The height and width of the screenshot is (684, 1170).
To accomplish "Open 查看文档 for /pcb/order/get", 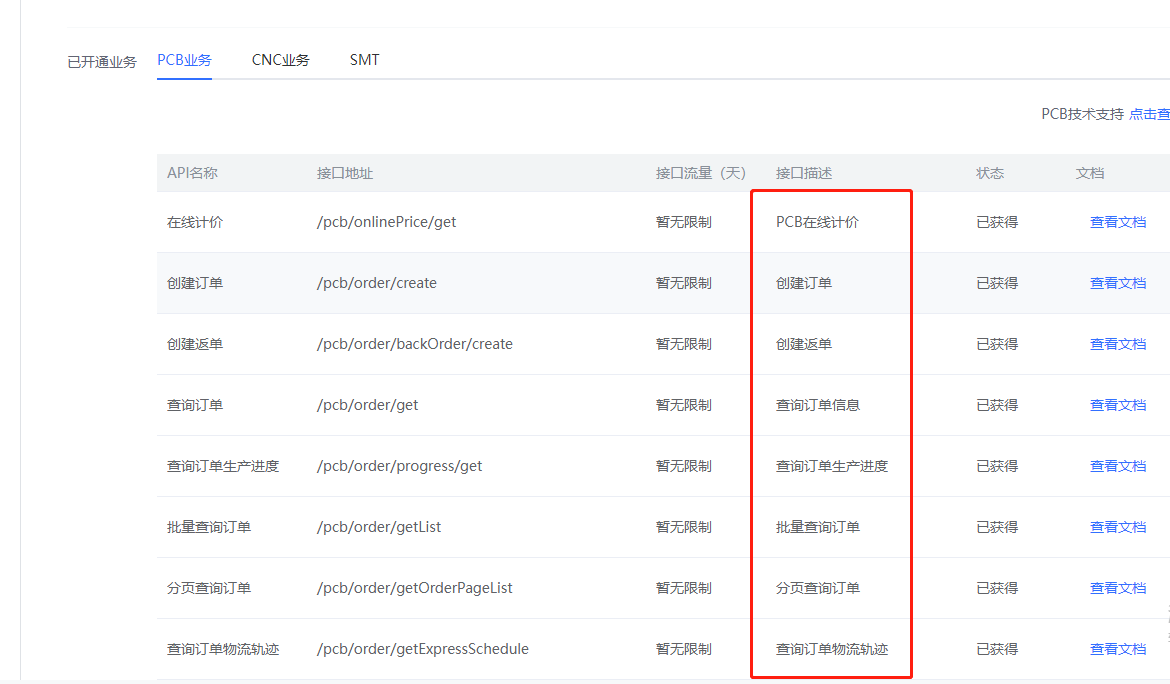I will [1117, 405].
